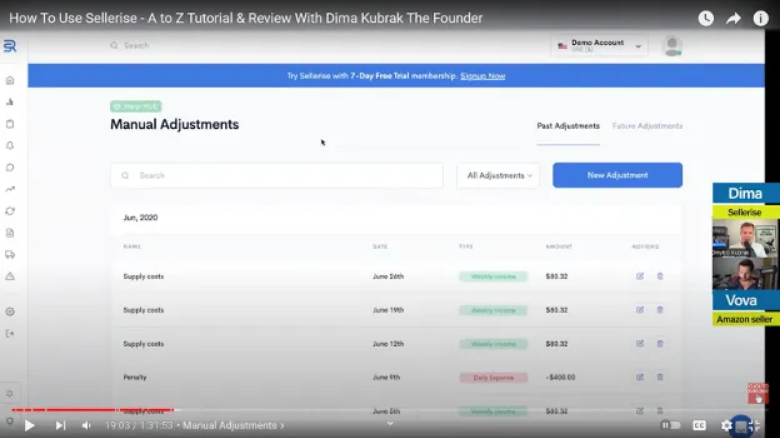Delete the June 12th Supply costs adjustment
The image size is (780, 438).
[x=660, y=344]
